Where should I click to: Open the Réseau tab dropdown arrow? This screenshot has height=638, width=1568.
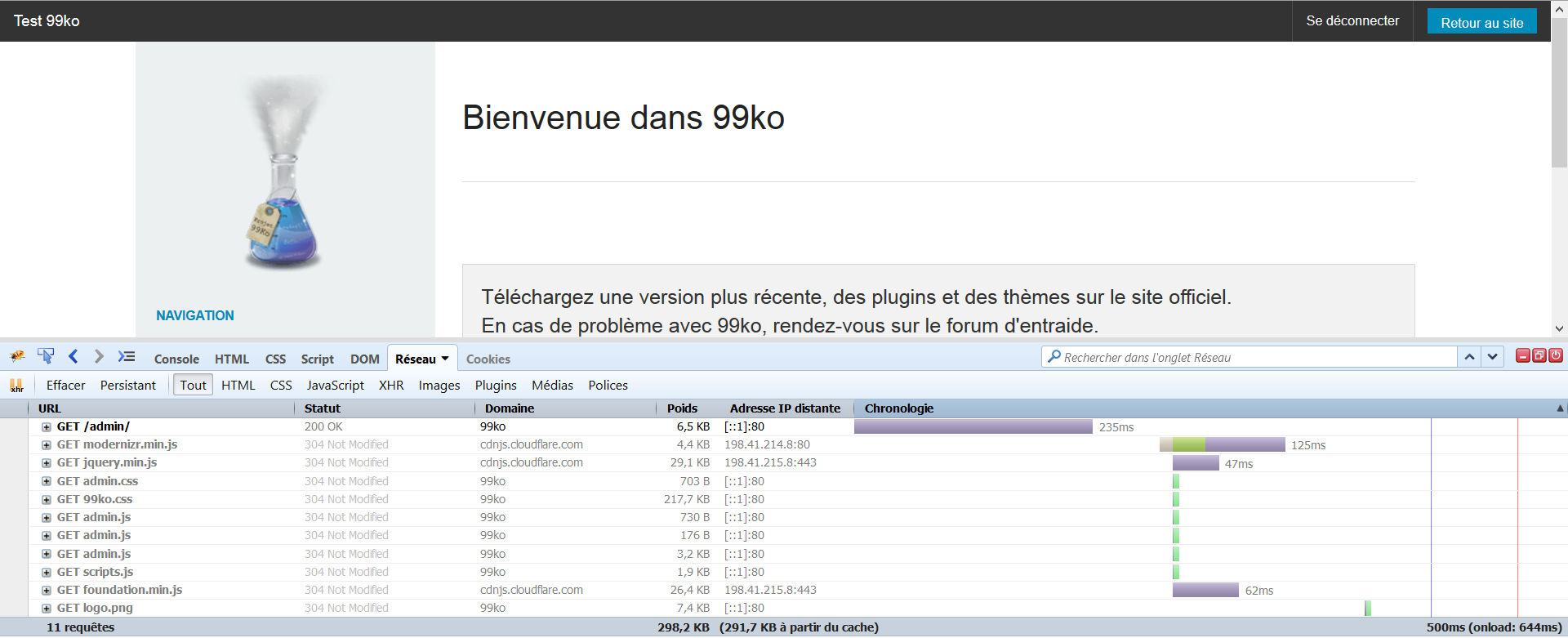click(445, 359)
